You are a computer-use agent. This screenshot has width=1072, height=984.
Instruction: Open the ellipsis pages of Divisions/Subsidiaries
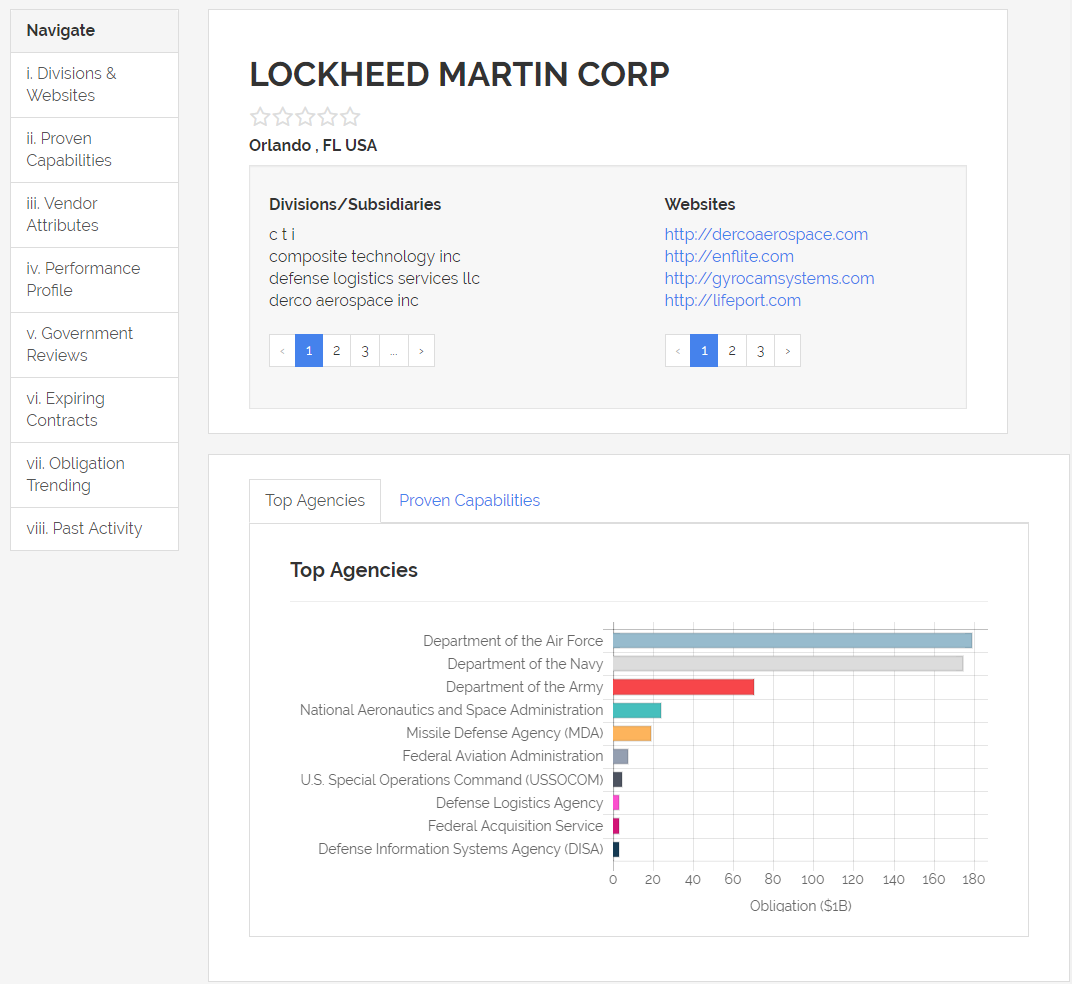(x=394, y=351)
